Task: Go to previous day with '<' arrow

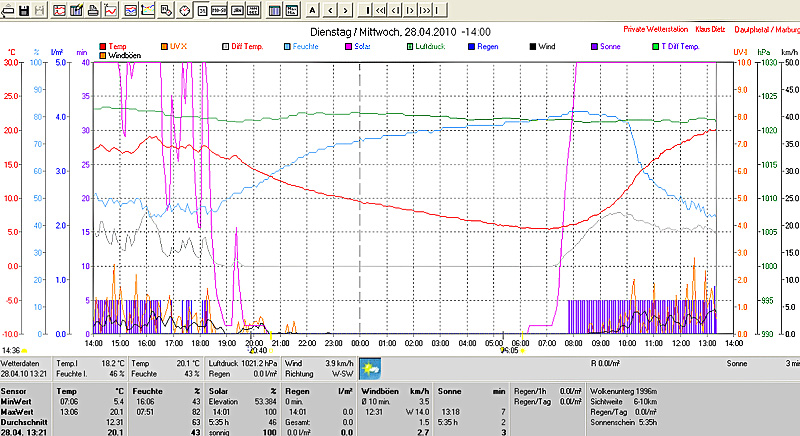Action: click(329, 10)
